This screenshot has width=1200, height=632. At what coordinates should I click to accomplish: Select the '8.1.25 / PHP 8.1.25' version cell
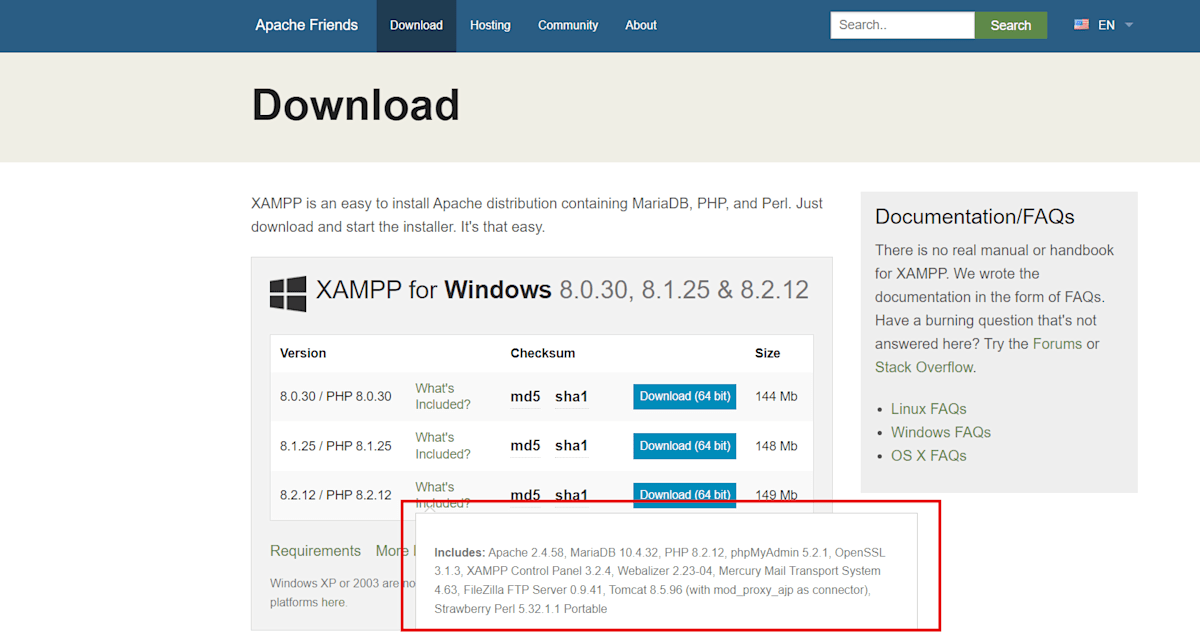pyautogui.click(x=336, y=445)
